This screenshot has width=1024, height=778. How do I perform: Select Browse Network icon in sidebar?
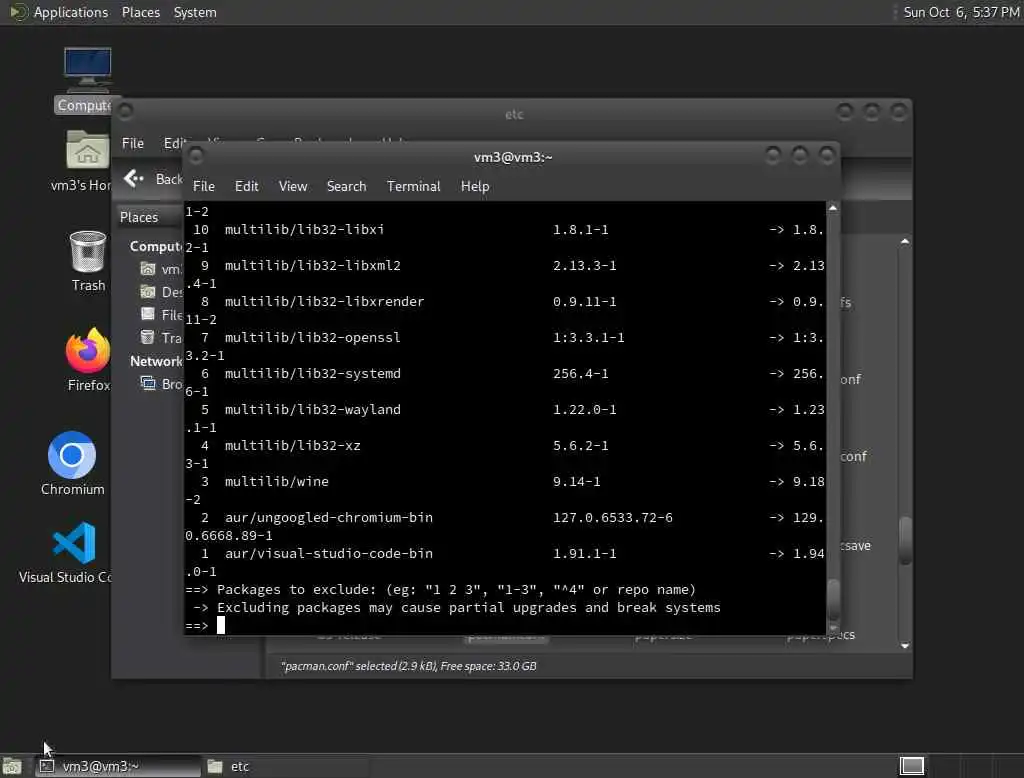pyautogui.click(x=148, y=383)
